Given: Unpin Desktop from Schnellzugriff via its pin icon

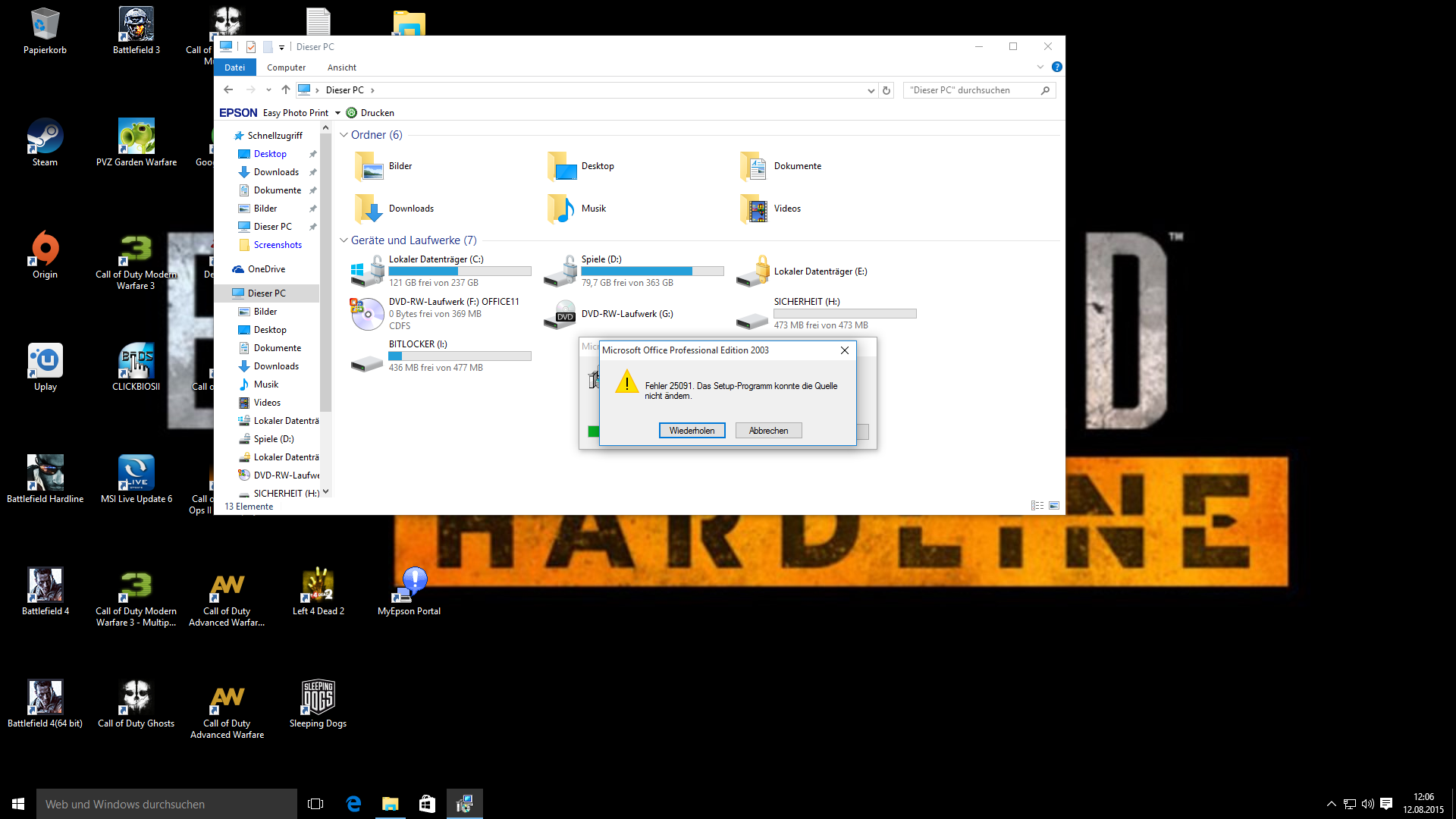Looking at the screenshot, I should (x=312, y=154).
